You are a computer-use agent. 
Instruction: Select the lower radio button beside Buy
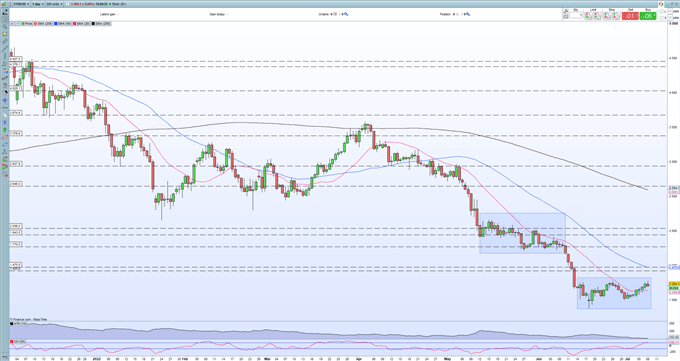pos(661,17)
